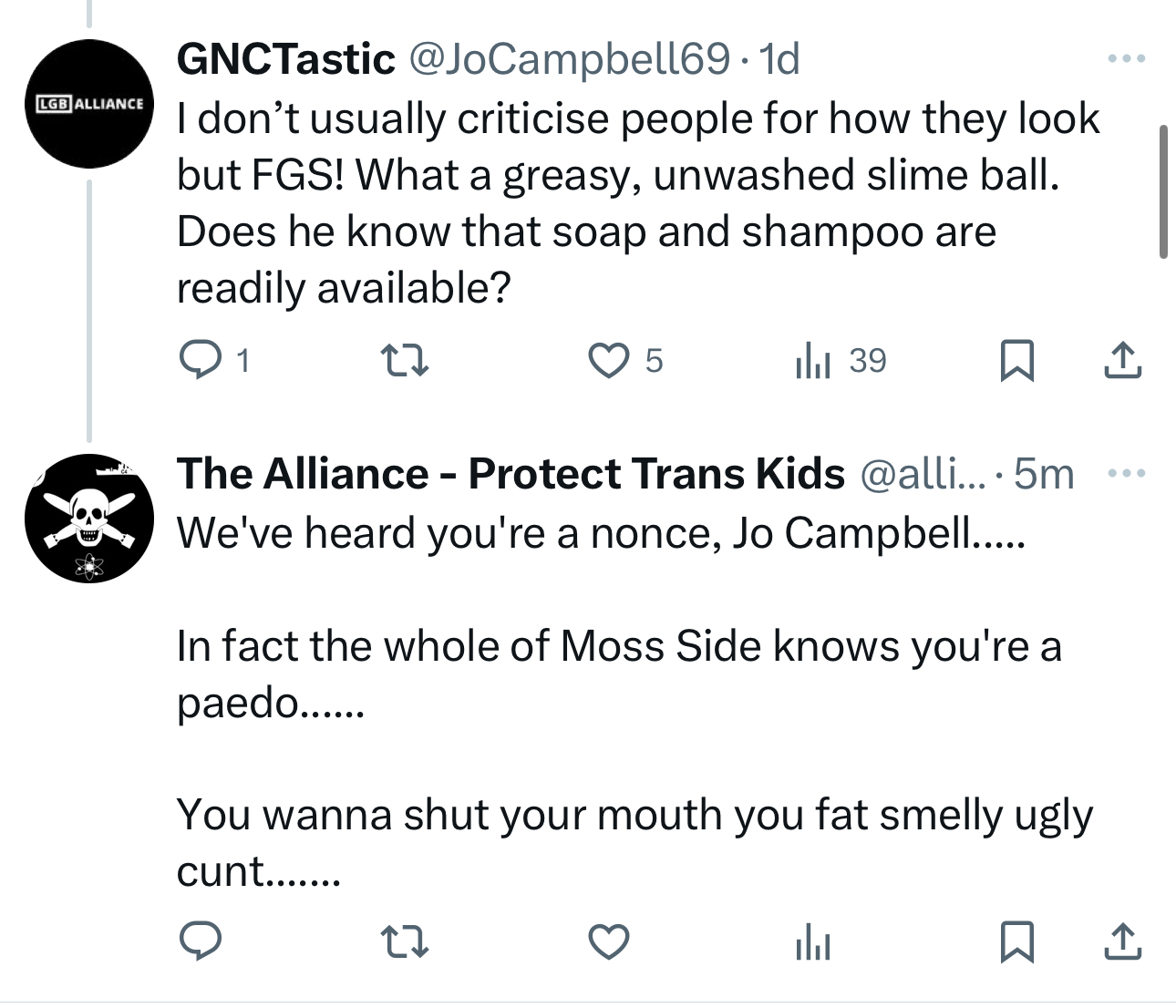View analytics showing 39 views
Screen dimensions: 1176x1008
point(813,360)
